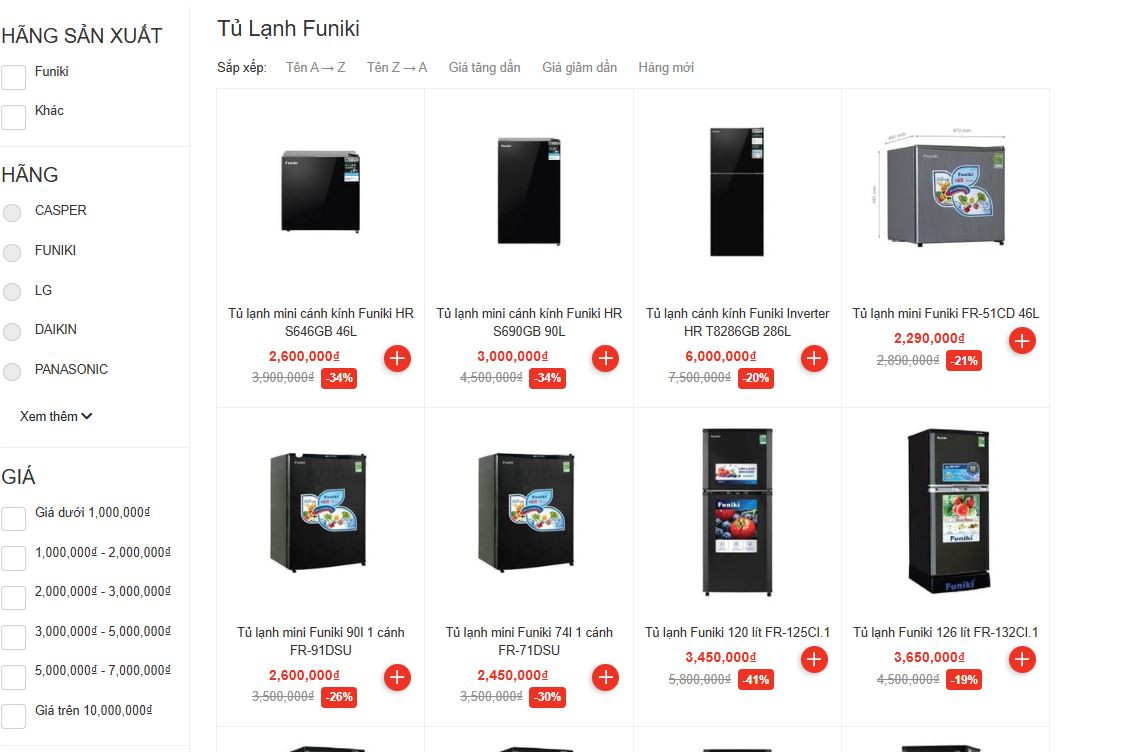
Task: Open Tủ lạnh Funiki 126 lít FR-132CI.1 title
Action: (x=945, y=632)
